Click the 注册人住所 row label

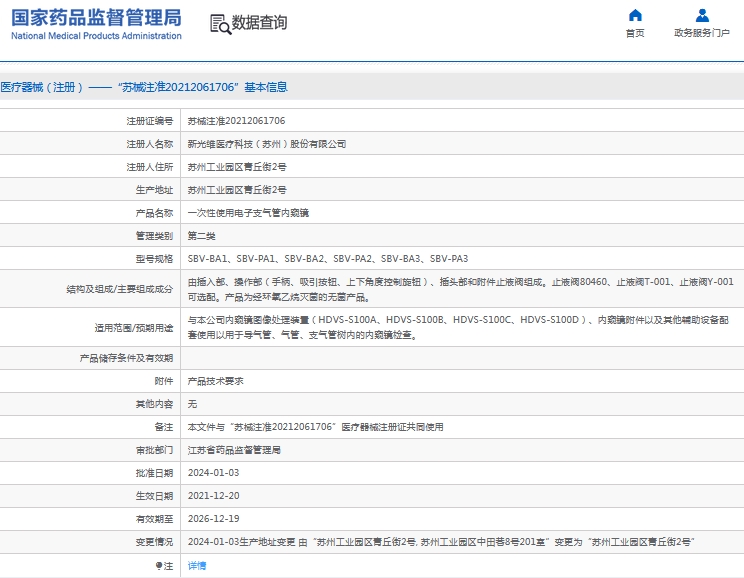click(x=150, y=167)
